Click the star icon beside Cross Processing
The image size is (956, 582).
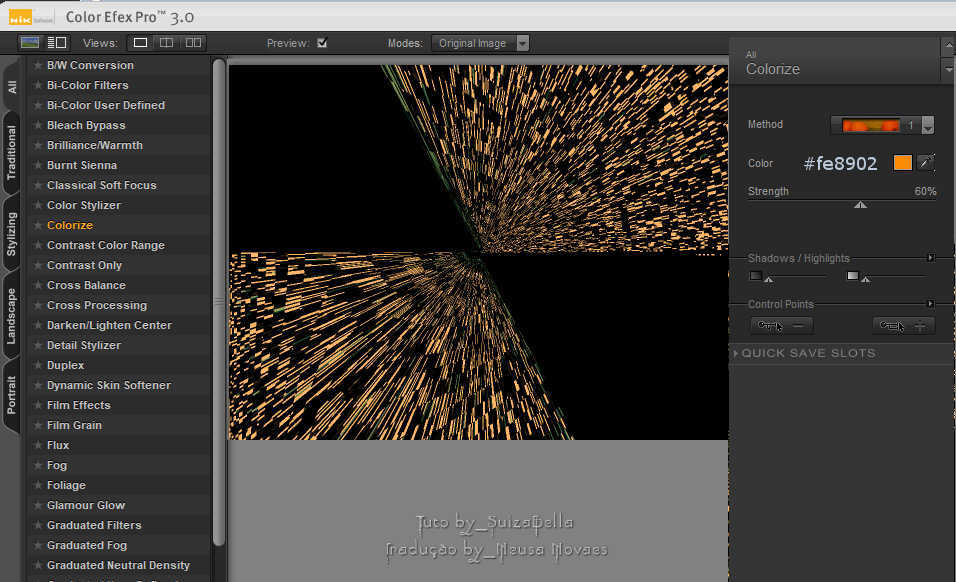[x=38, y=305]
